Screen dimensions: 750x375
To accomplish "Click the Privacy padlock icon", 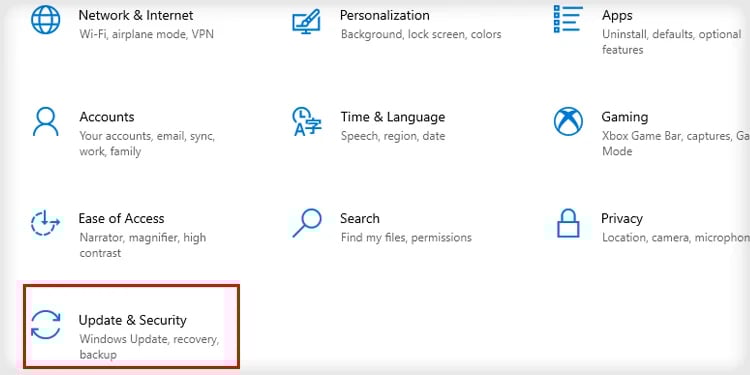I will [x=568, y=223].
